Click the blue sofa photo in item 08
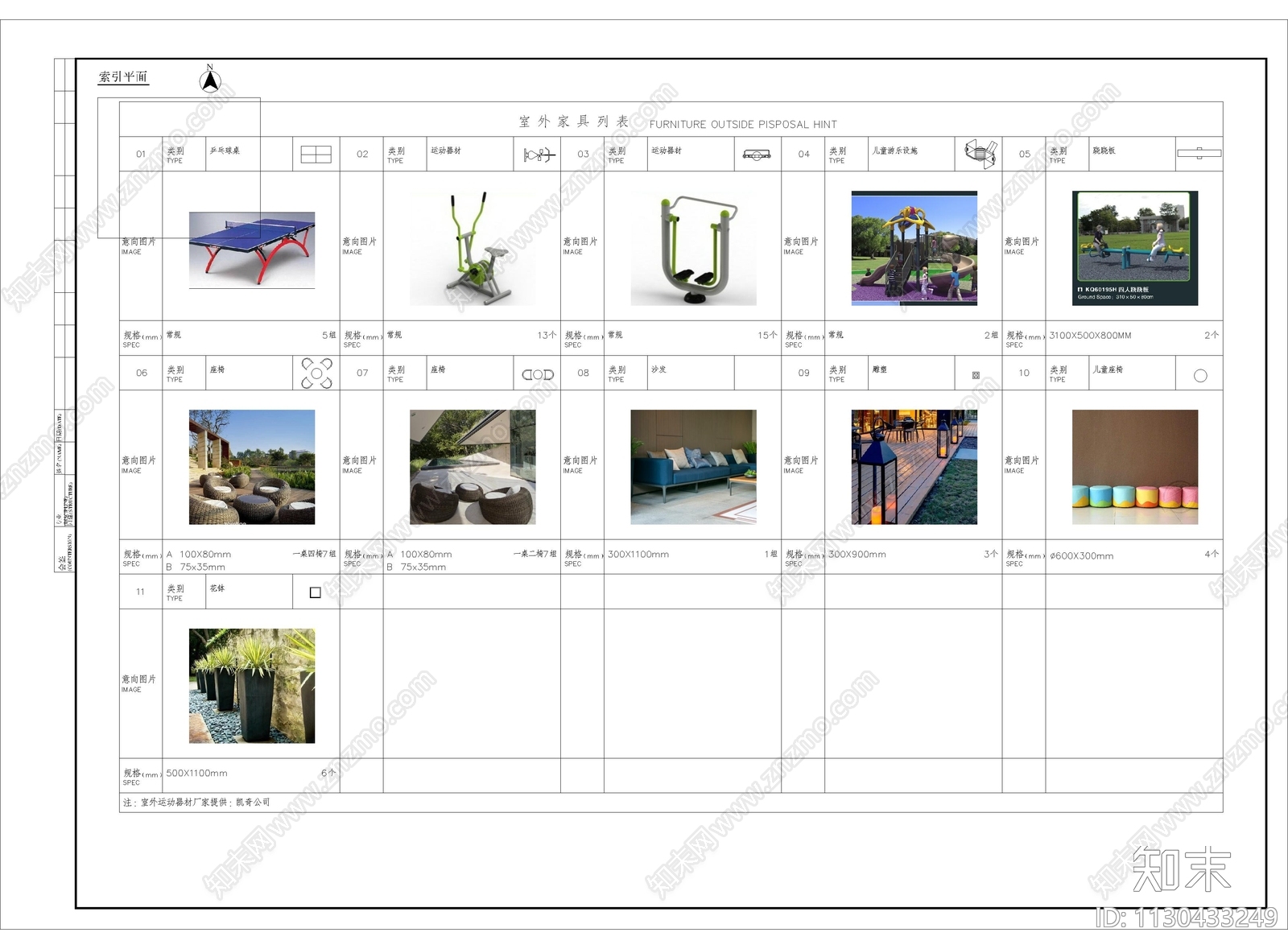 pyautogui.click(x=693, y=467)
